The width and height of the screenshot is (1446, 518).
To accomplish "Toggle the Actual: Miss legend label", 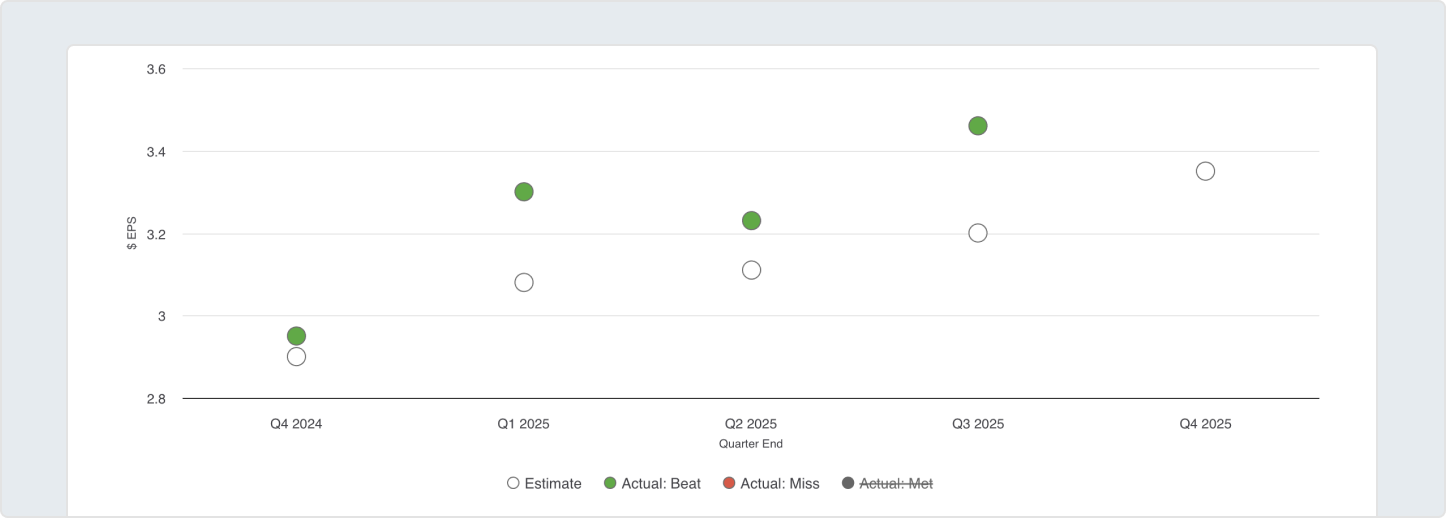I will tap(779, 484).
